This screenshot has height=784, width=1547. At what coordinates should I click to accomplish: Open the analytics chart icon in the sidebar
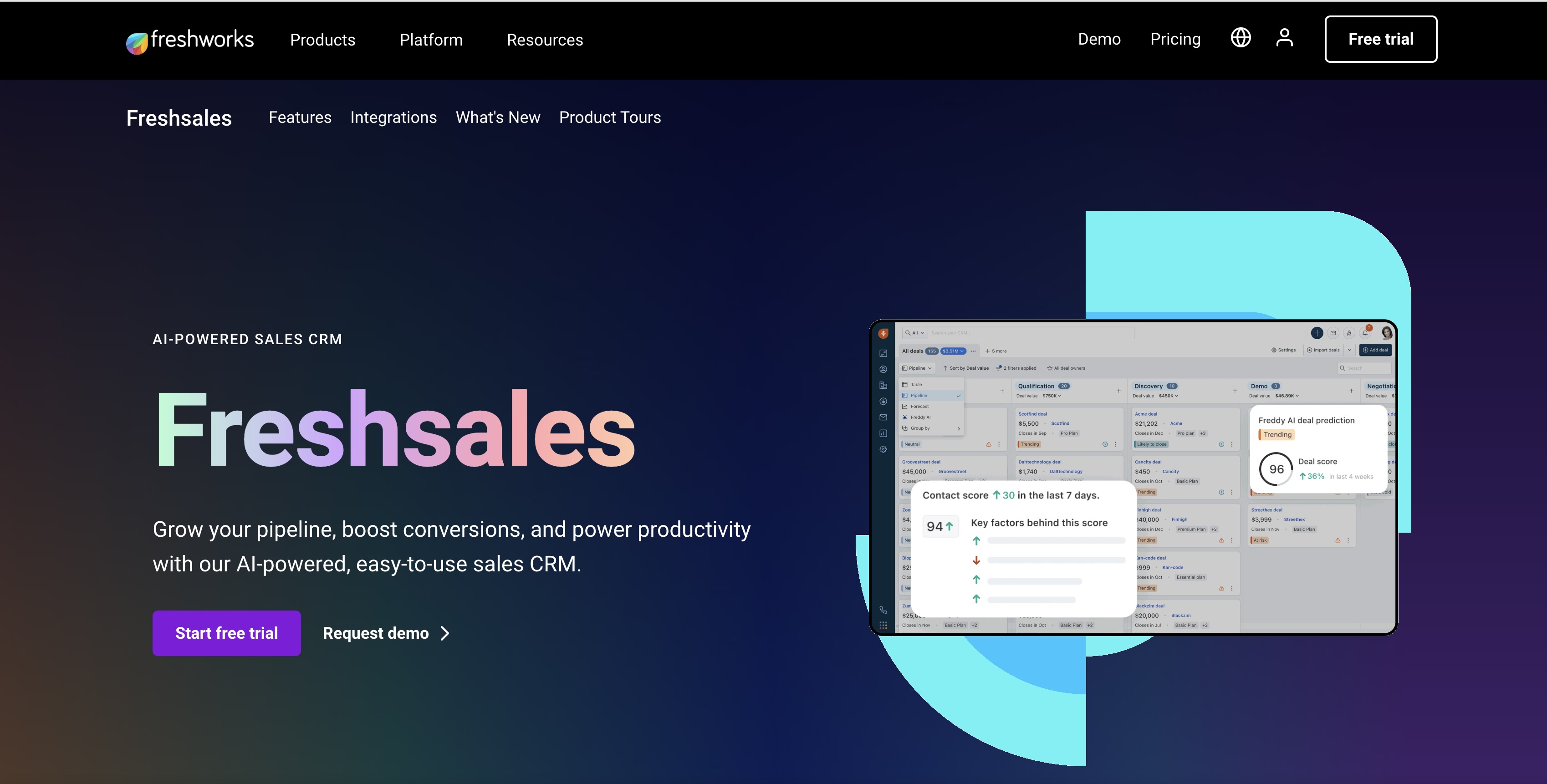[x=883, y=432]
